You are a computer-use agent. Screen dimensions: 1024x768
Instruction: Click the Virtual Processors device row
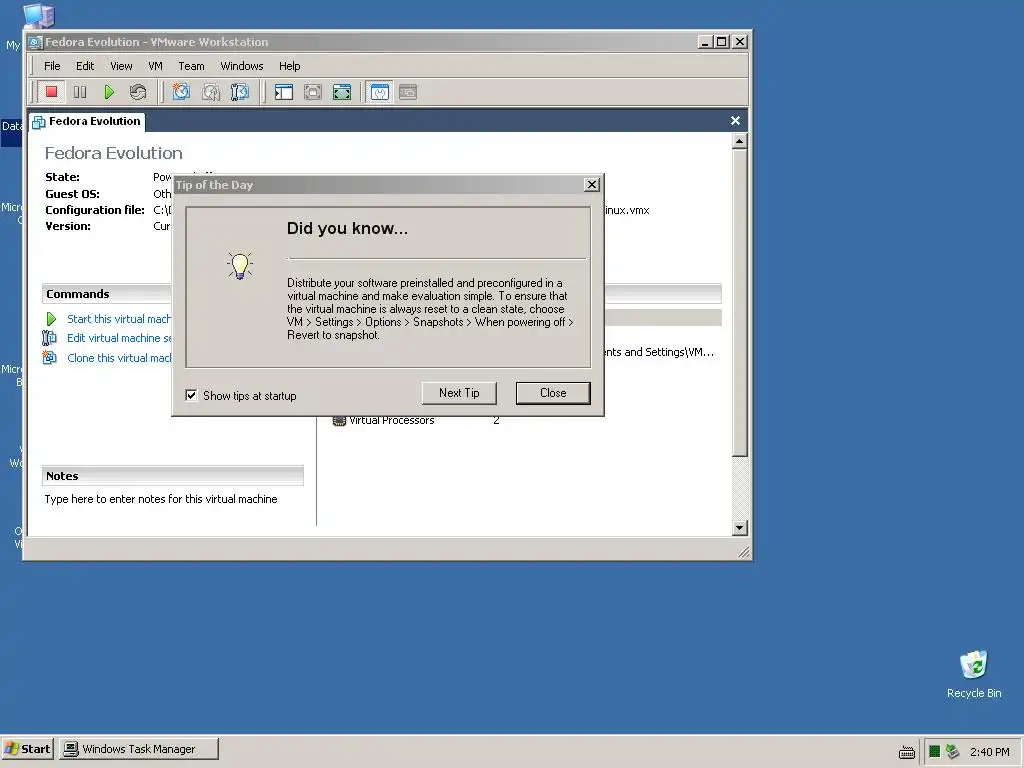[418, 421]
